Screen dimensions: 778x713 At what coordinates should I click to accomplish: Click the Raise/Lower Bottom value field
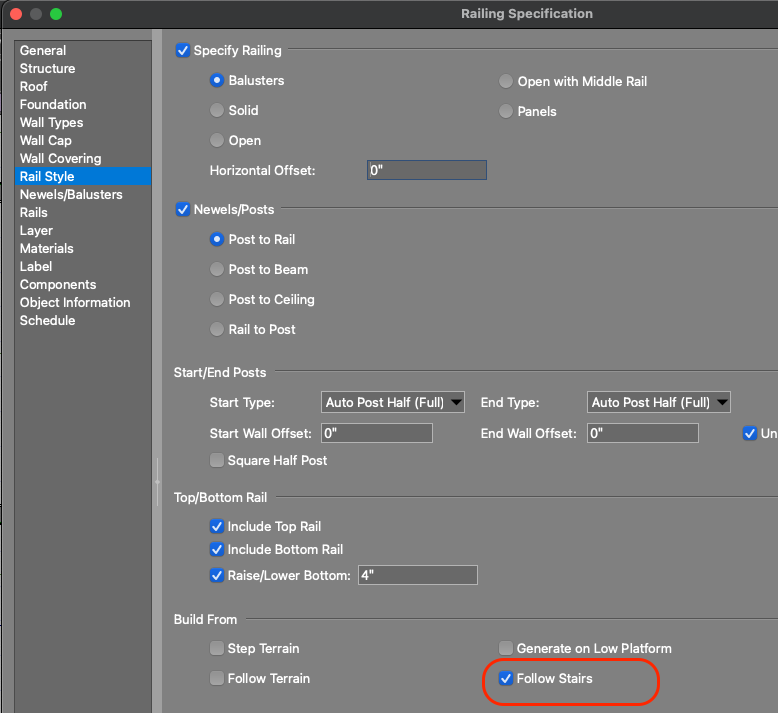pyautogui.click(x=417, y=576)
